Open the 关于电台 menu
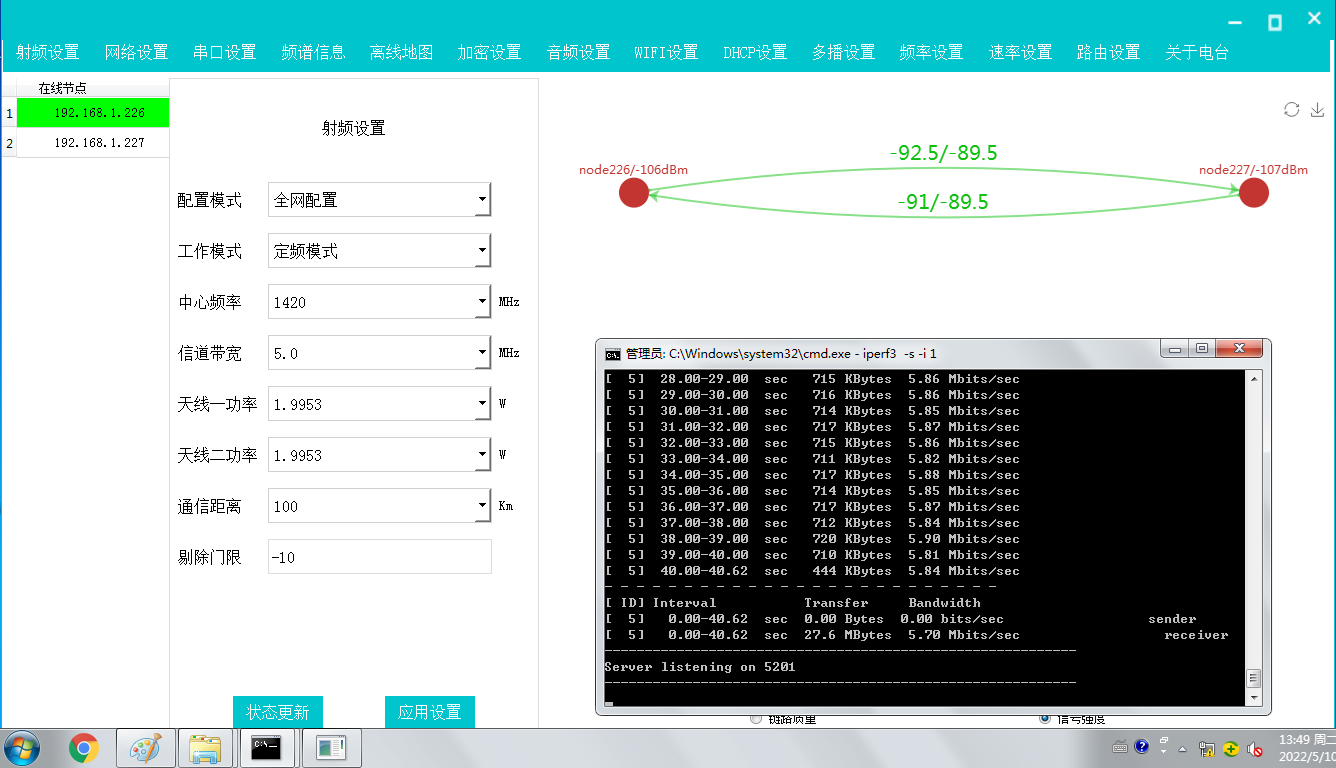The image size is (1336, 768). 1197,53
